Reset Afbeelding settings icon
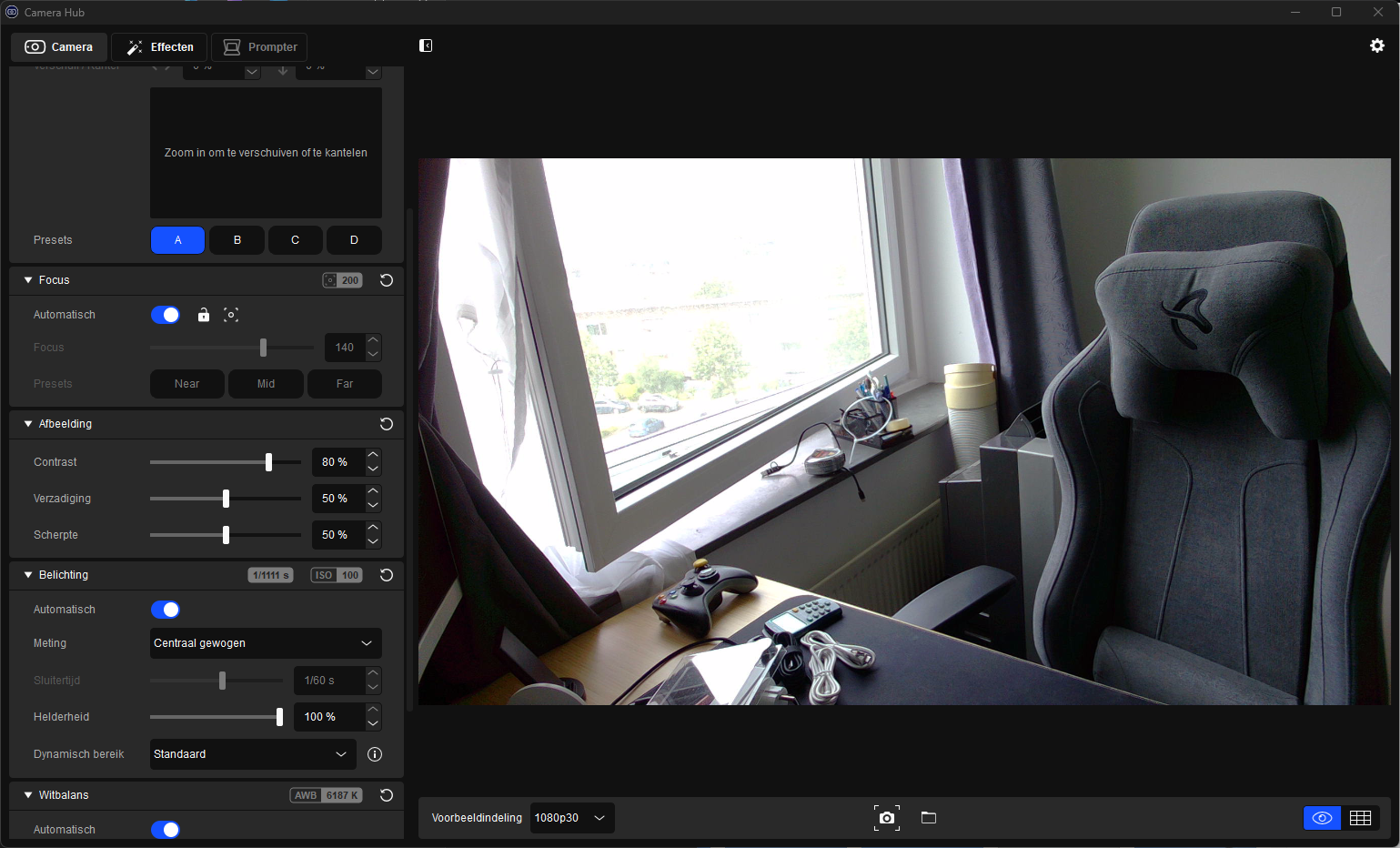Image resolution: width=1400 pixels, height=848 pixels. pos(387,424)
